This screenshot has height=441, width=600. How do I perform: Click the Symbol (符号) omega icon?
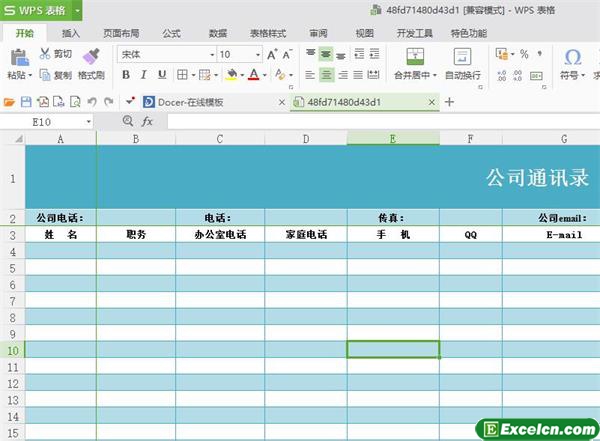coord(573,57)
